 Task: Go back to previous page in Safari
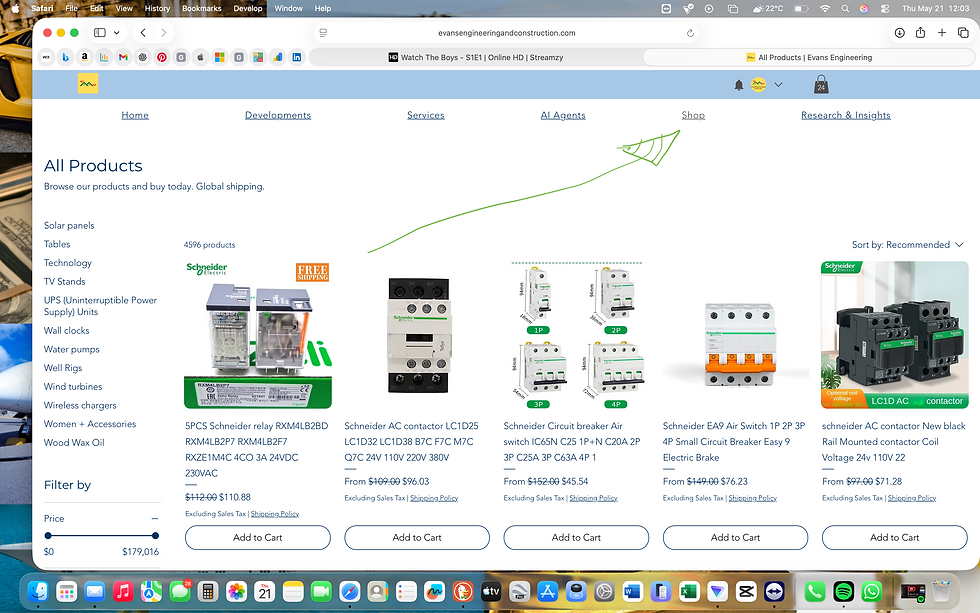(143, 32)
